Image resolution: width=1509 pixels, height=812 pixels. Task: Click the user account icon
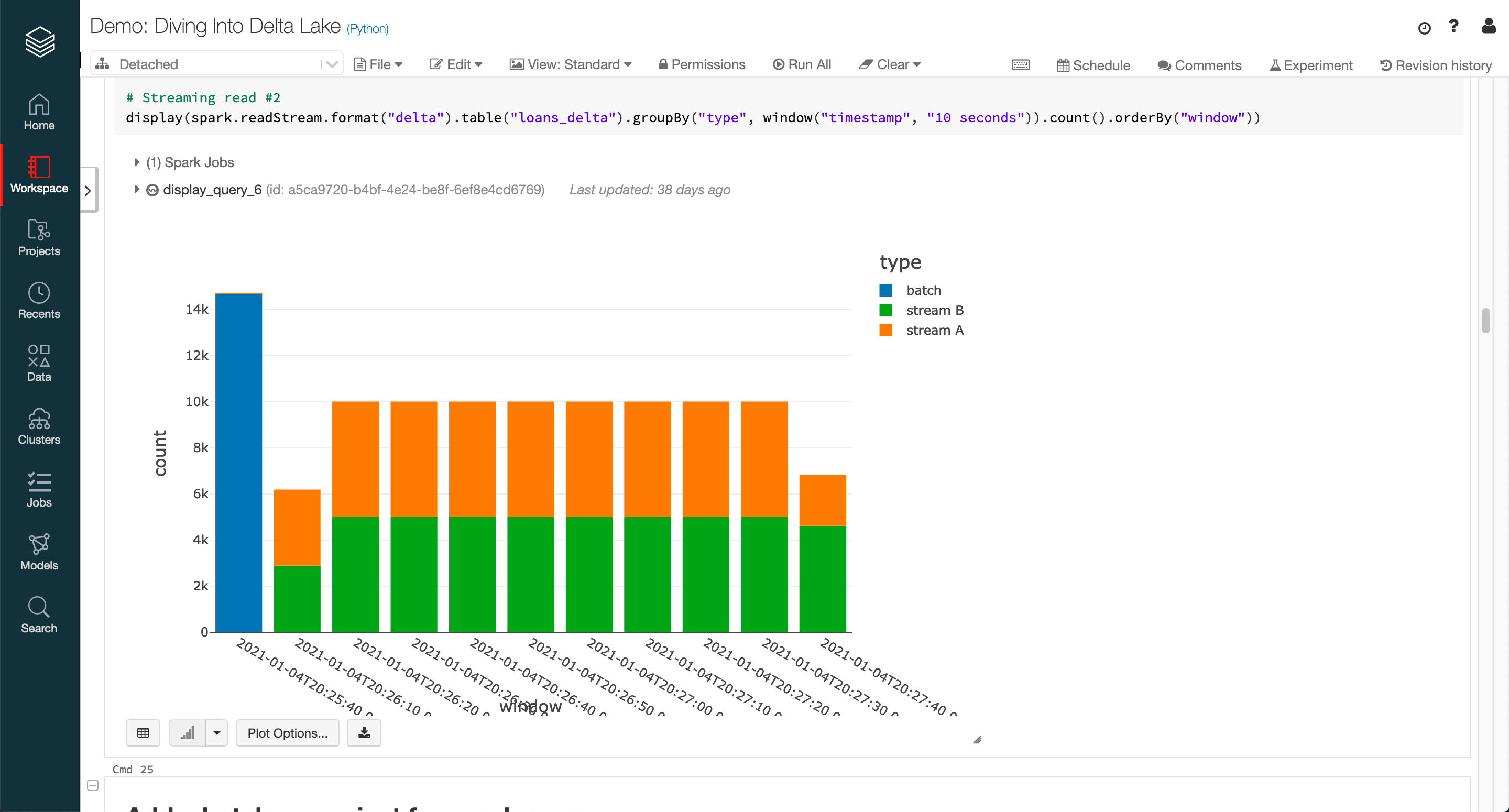(1488, 26)
